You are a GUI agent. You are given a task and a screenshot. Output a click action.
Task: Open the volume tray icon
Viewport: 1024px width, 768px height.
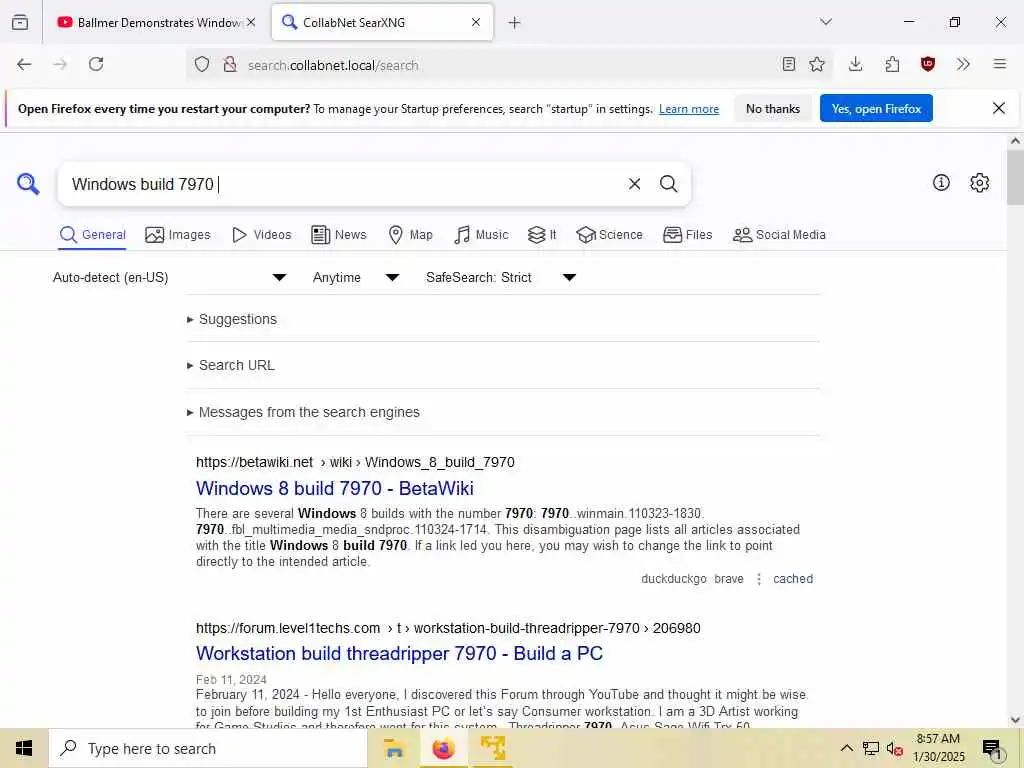click(894, 749)
